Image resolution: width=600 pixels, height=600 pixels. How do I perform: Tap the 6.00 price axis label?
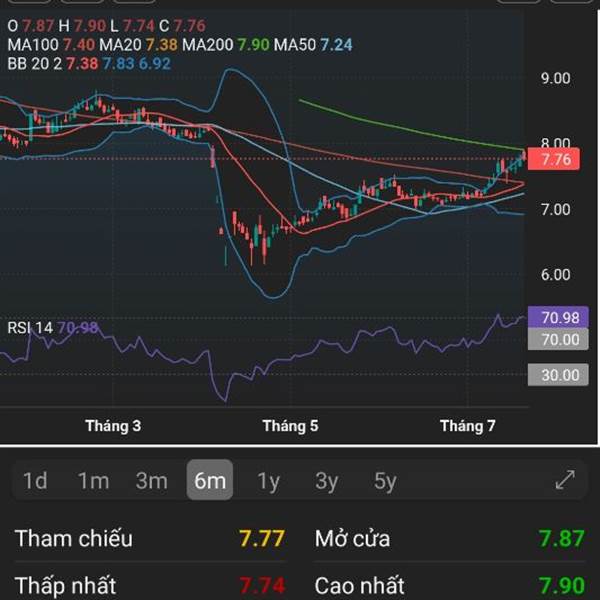(555, 275)
